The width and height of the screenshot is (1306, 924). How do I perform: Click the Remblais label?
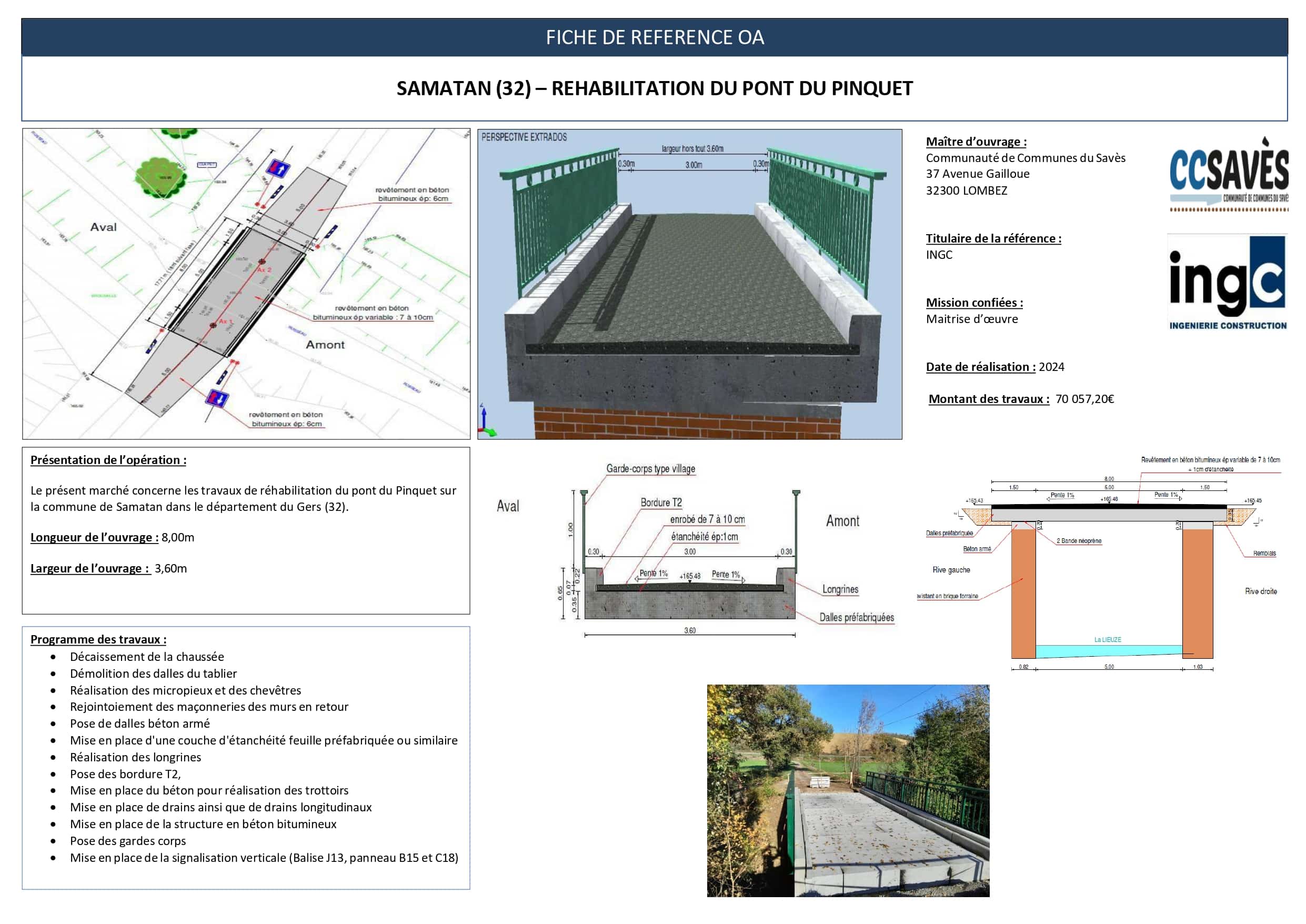[x=1264, y=554]
